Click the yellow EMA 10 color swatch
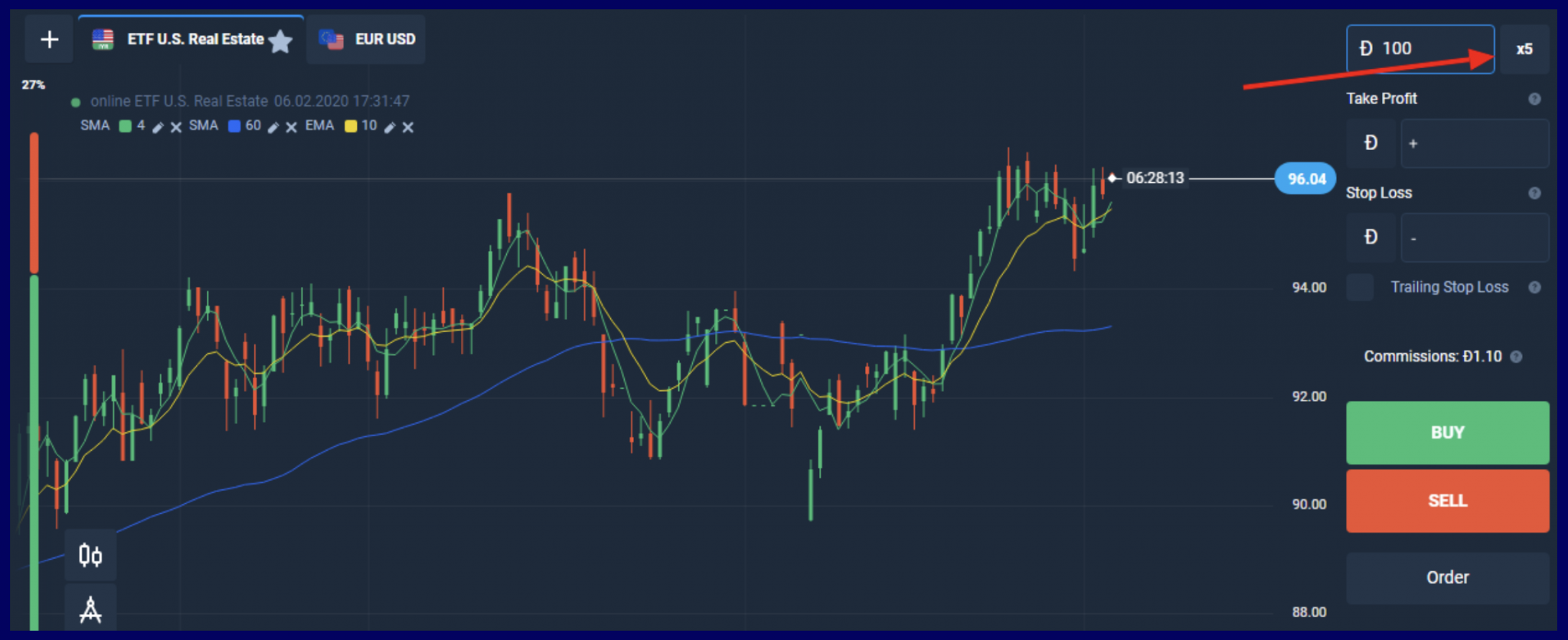 (351, 126)
